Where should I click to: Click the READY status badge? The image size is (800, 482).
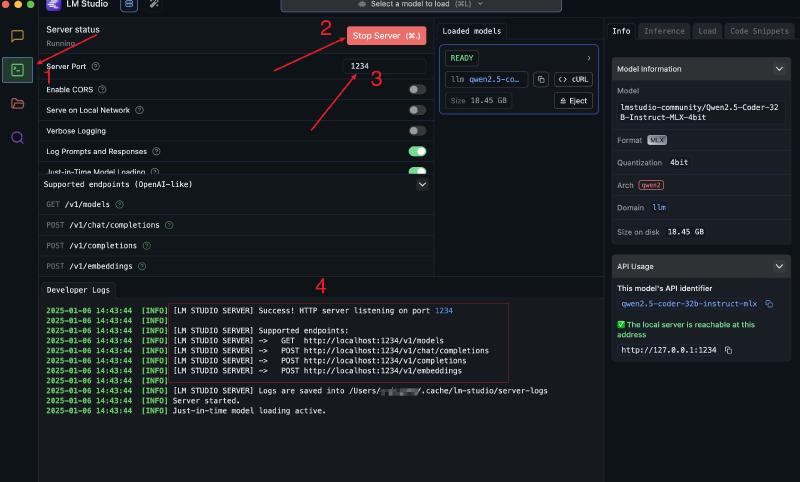tap(462, 58)
